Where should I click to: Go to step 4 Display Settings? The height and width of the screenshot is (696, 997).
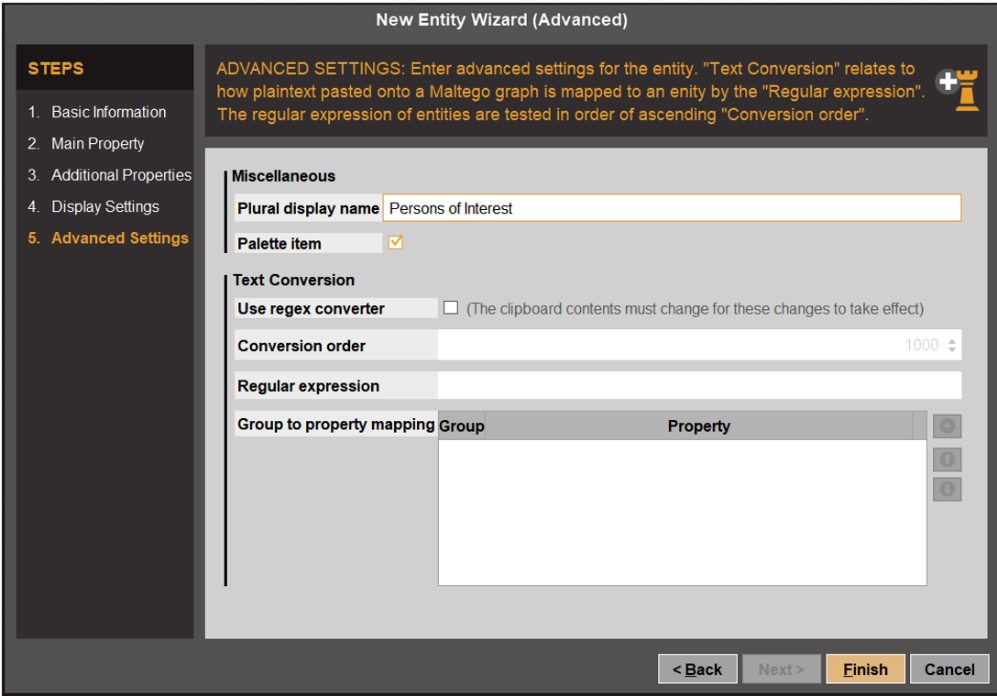tap(93, 207)
